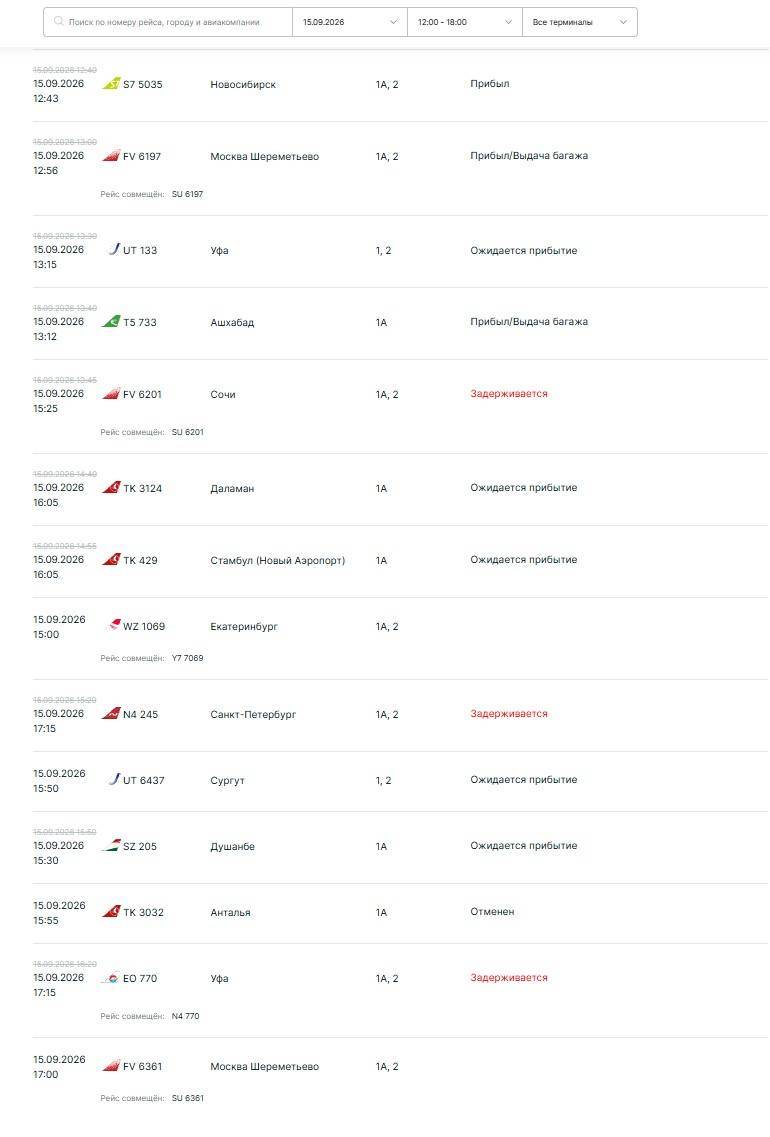Click the search magnifier icon in the search field
770x1137 pixels.
(59, 22)
